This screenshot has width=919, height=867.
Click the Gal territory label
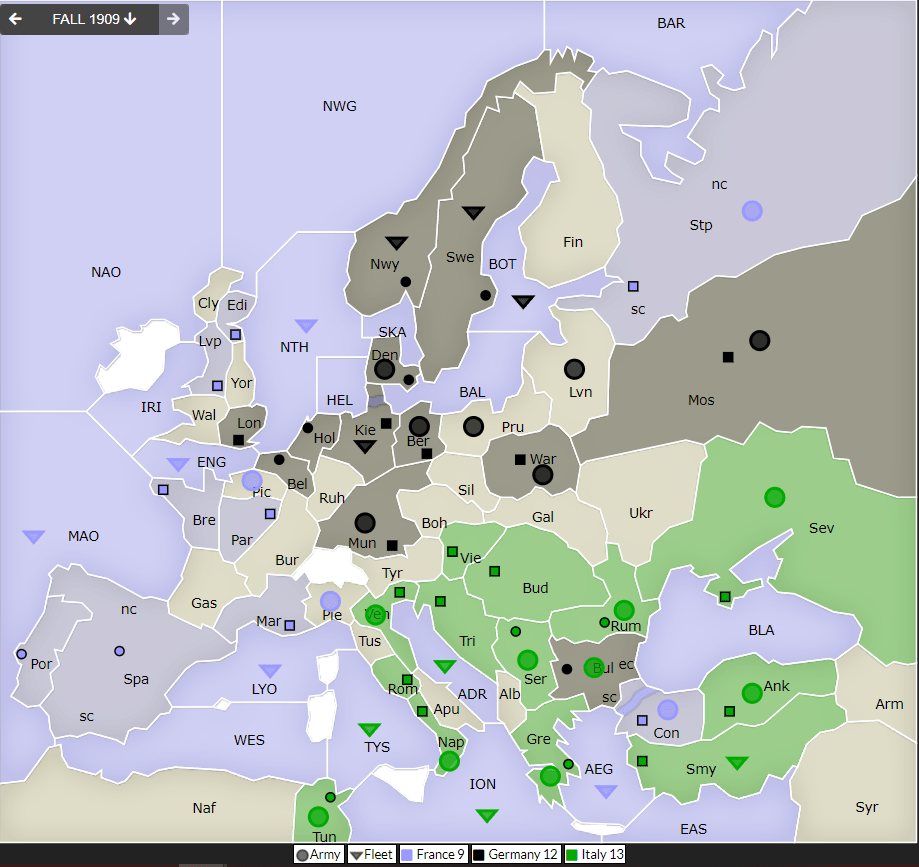coord(543,517)
